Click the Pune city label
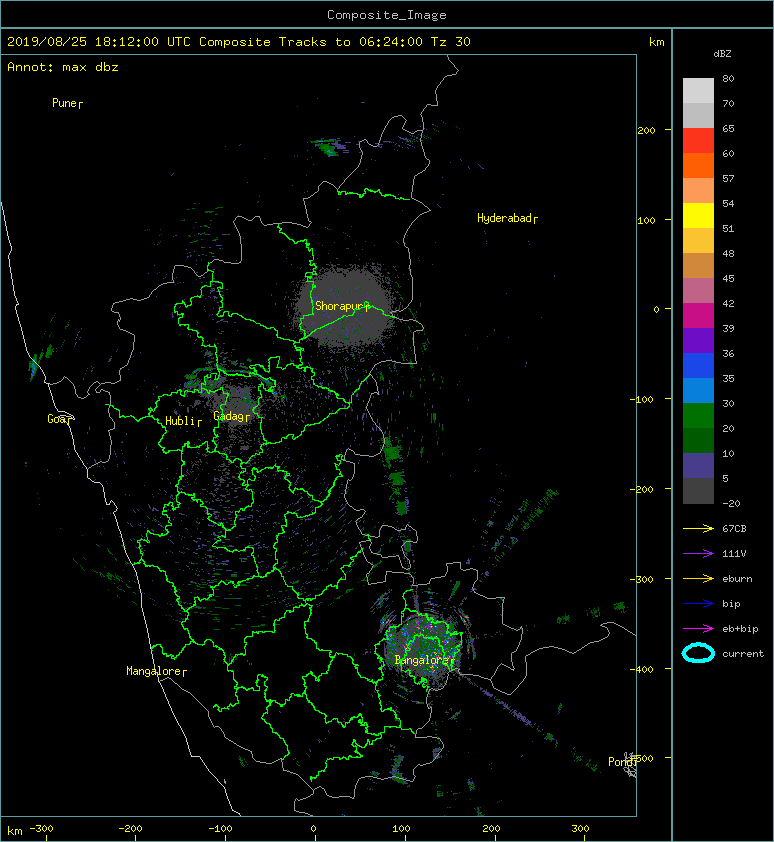Viewport: 774px width, 842px height. coord(67,103)
